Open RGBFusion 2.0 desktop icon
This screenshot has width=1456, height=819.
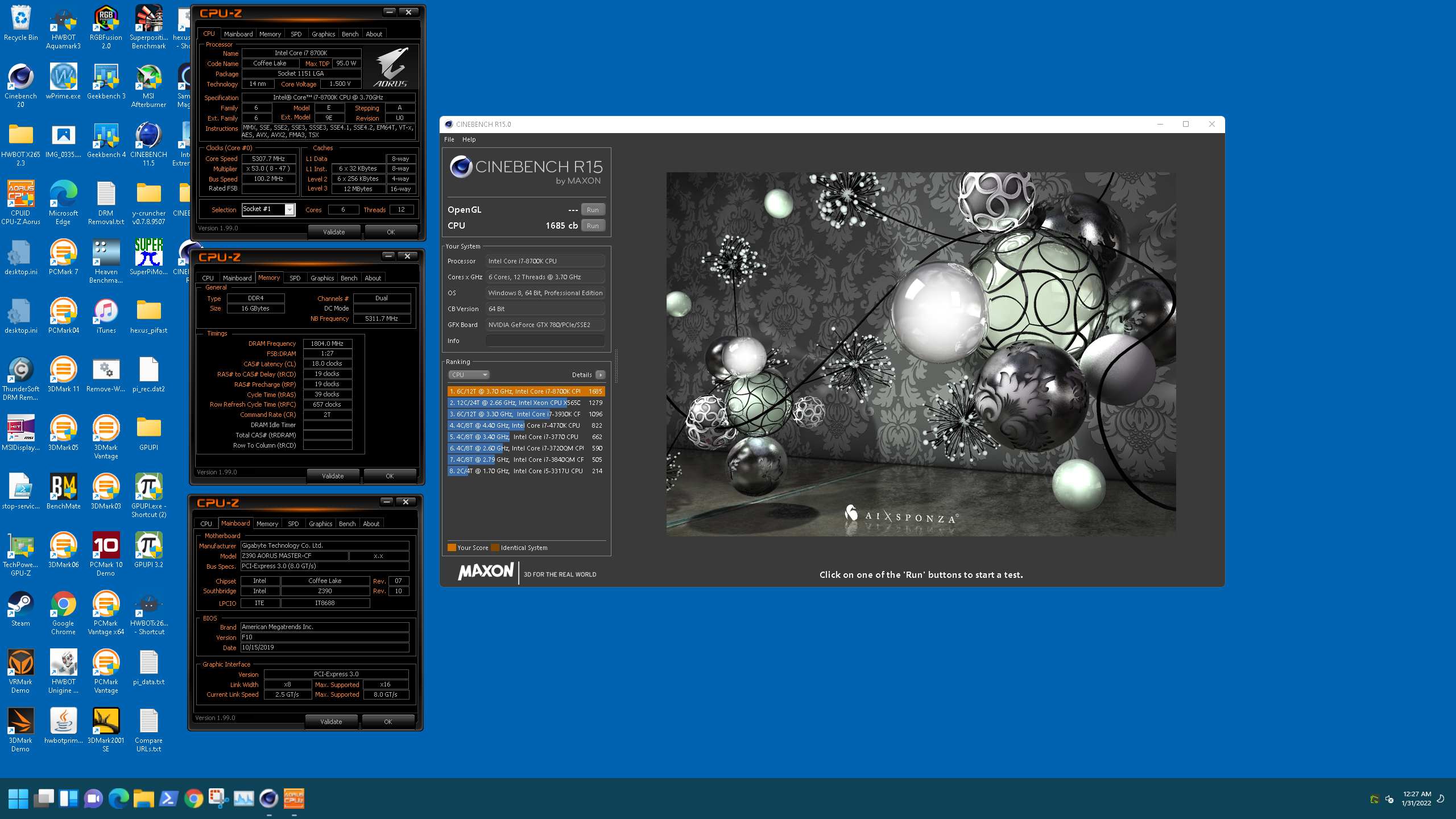(106, 27)
